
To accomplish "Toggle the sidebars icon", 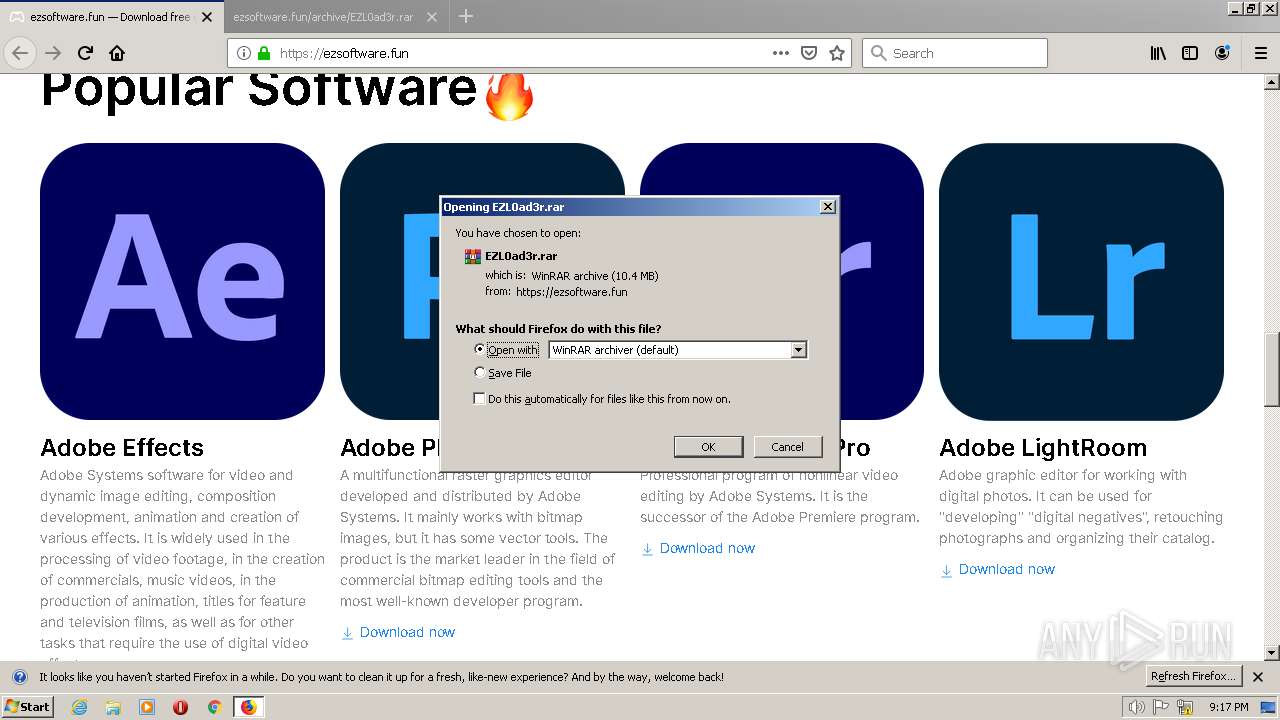I will (x=1190, y=53).
